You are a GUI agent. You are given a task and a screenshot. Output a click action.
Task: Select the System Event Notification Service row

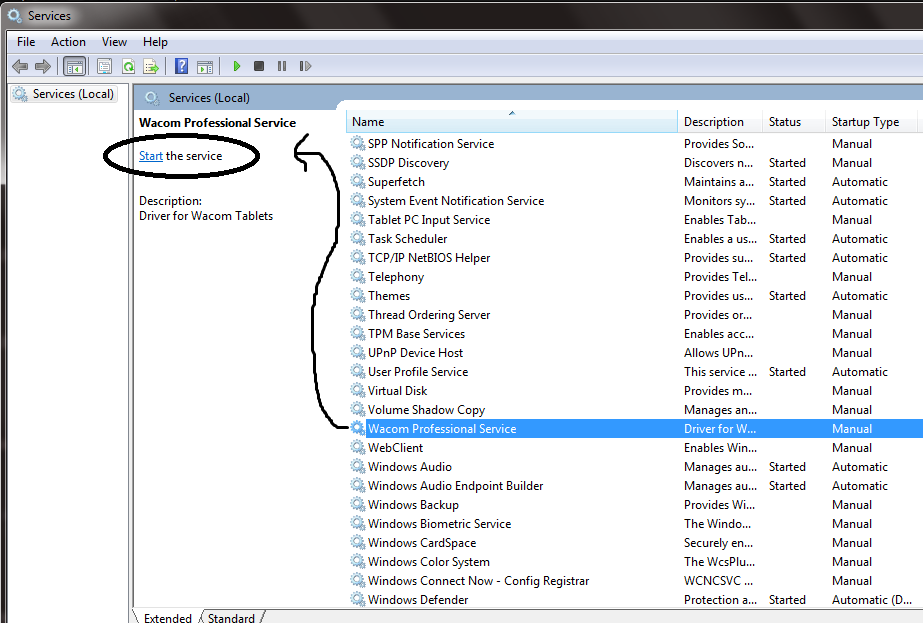[635, 200]
